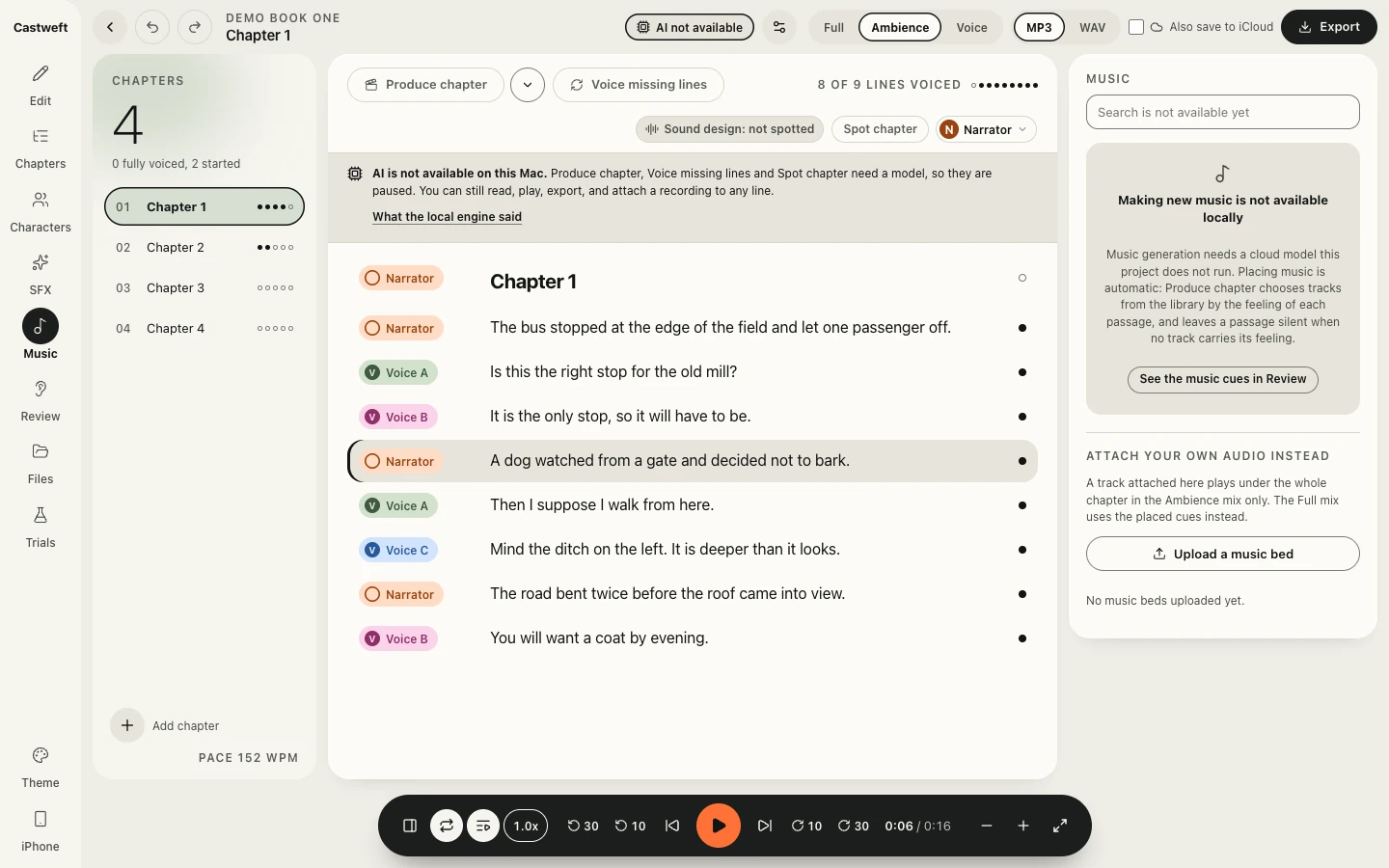Open What the local engine said link
1389x868 pixels.
[447, 217]
